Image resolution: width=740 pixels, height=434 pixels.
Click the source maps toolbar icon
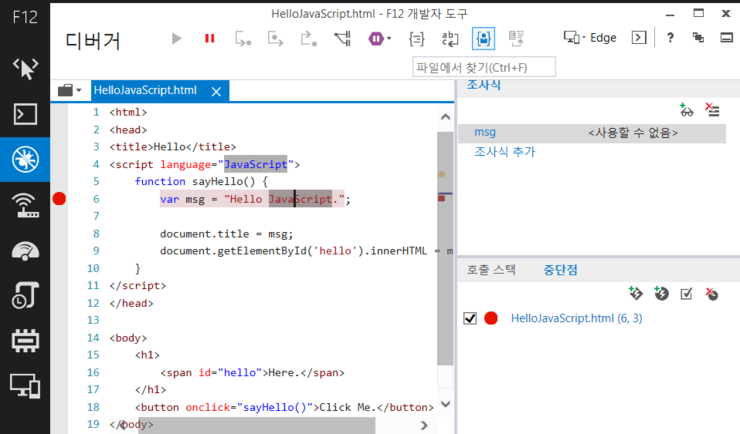tap(516, 39)
